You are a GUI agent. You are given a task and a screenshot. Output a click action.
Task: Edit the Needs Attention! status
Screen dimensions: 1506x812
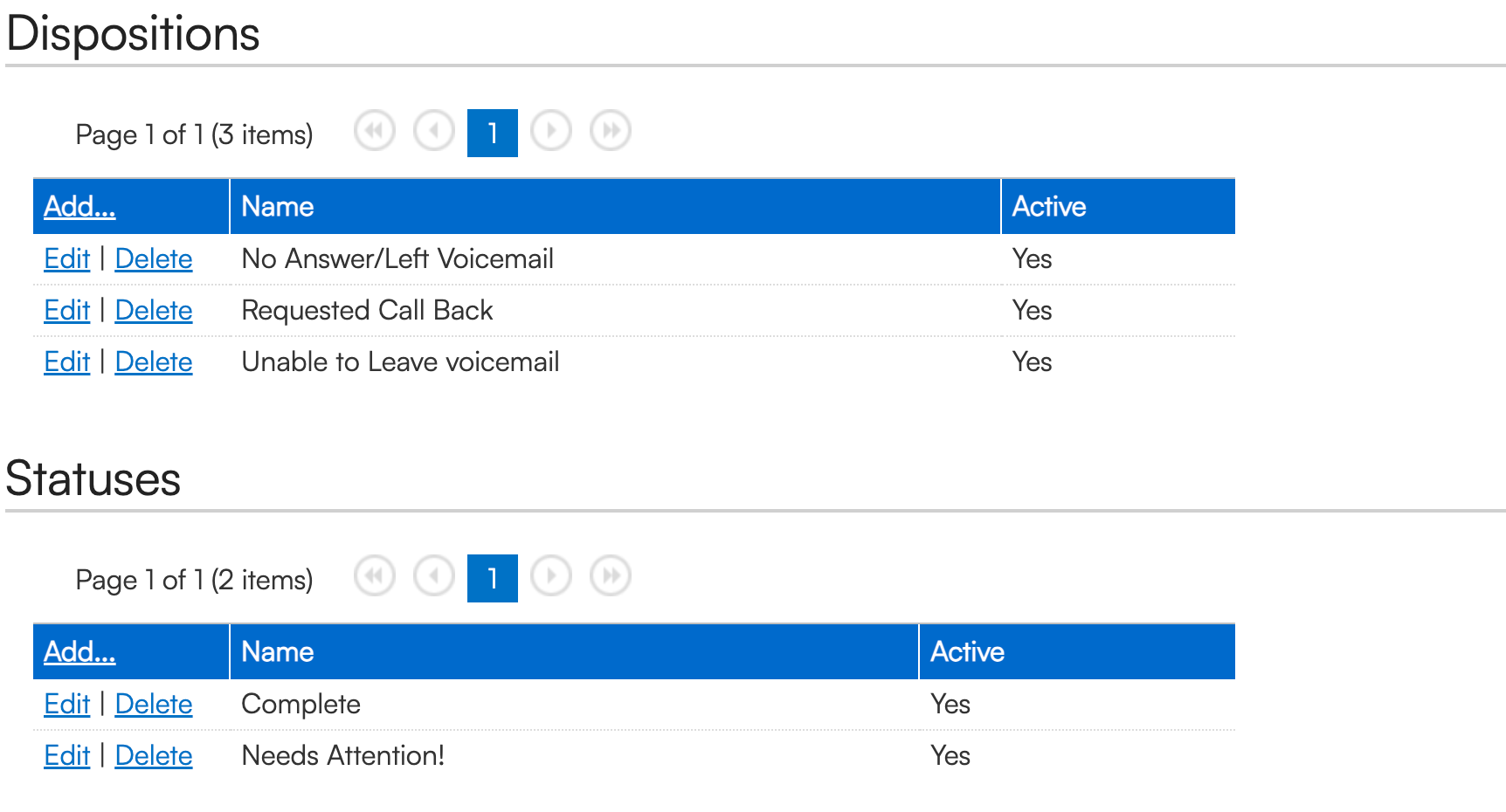point(67,756)
